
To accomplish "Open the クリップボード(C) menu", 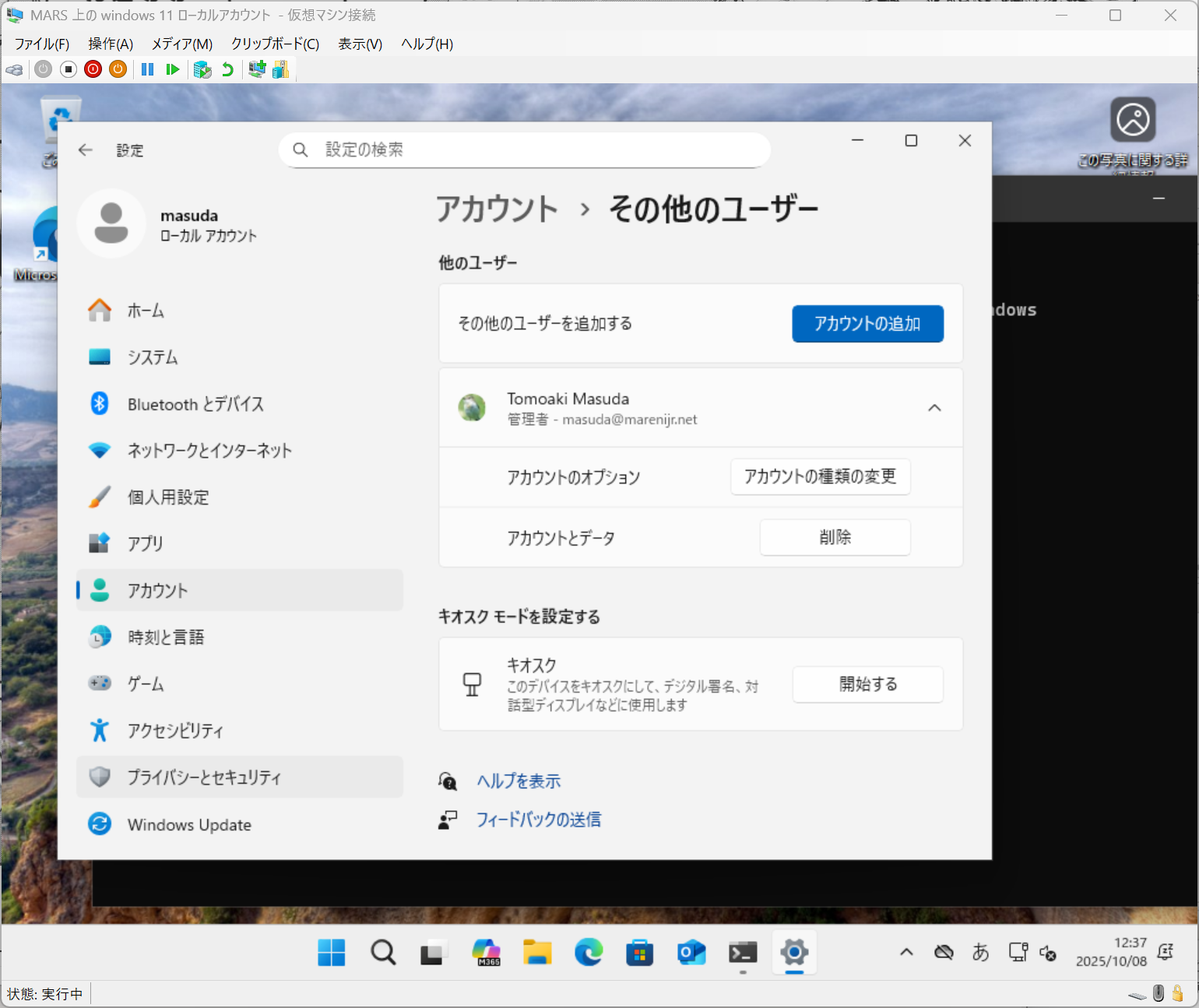I will (275, 44).
